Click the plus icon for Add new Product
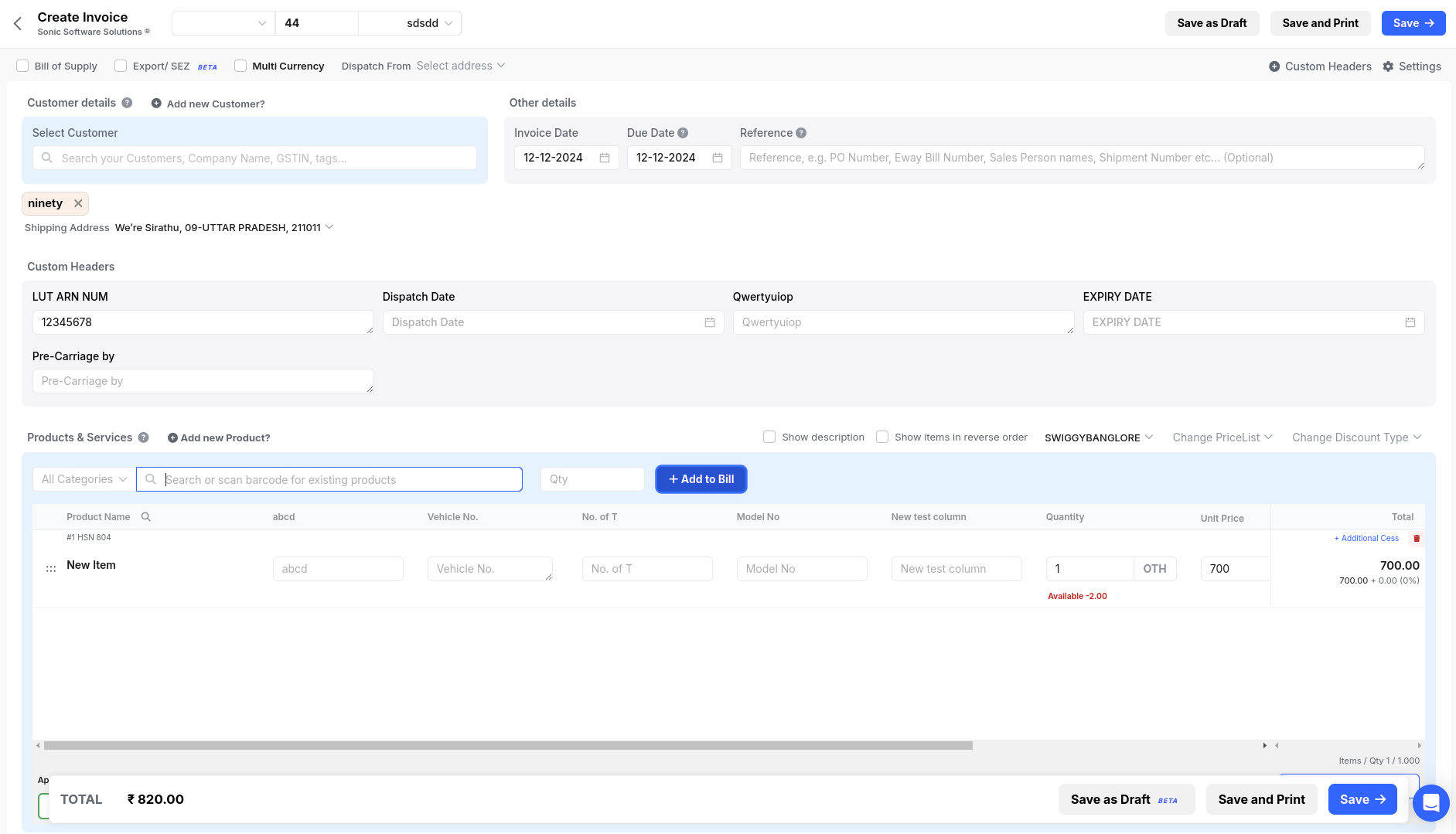Screen dimensions: 1456x834 [172, 437]
